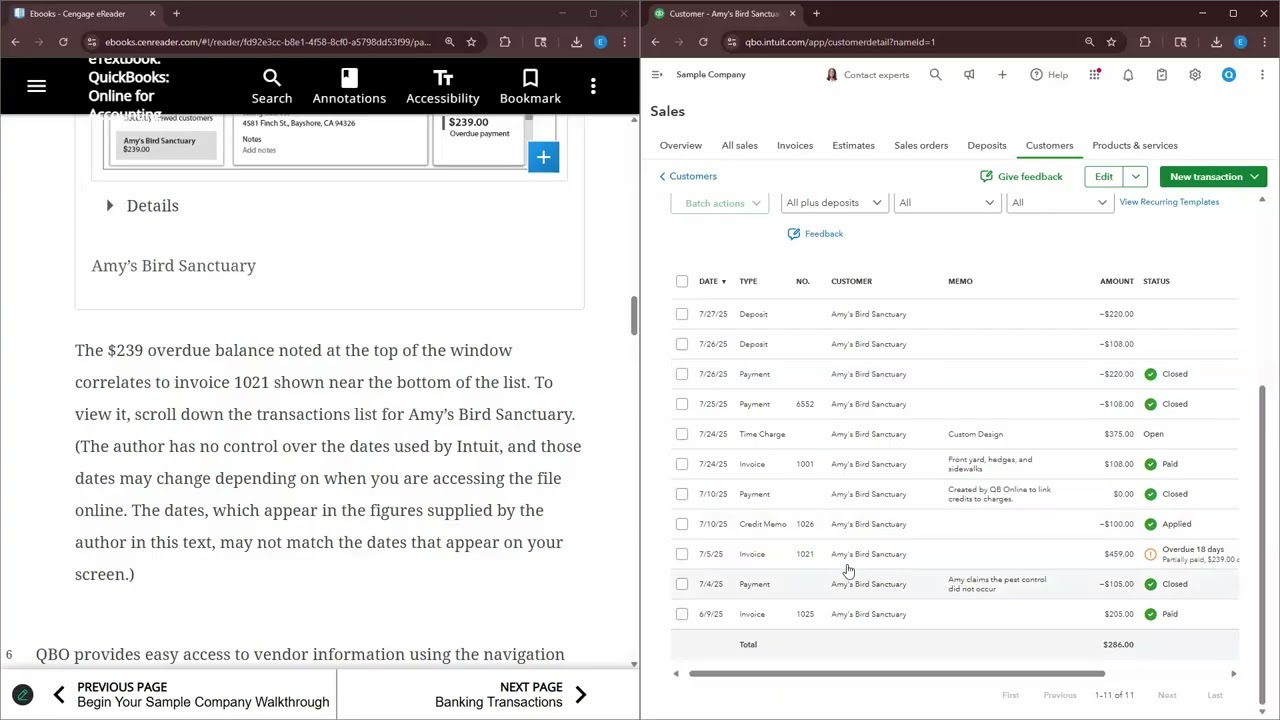Open the dropdown arrow beside Edit
Image resolution: width=1280 pixels, height=720 pixels.
[1135, 177]
